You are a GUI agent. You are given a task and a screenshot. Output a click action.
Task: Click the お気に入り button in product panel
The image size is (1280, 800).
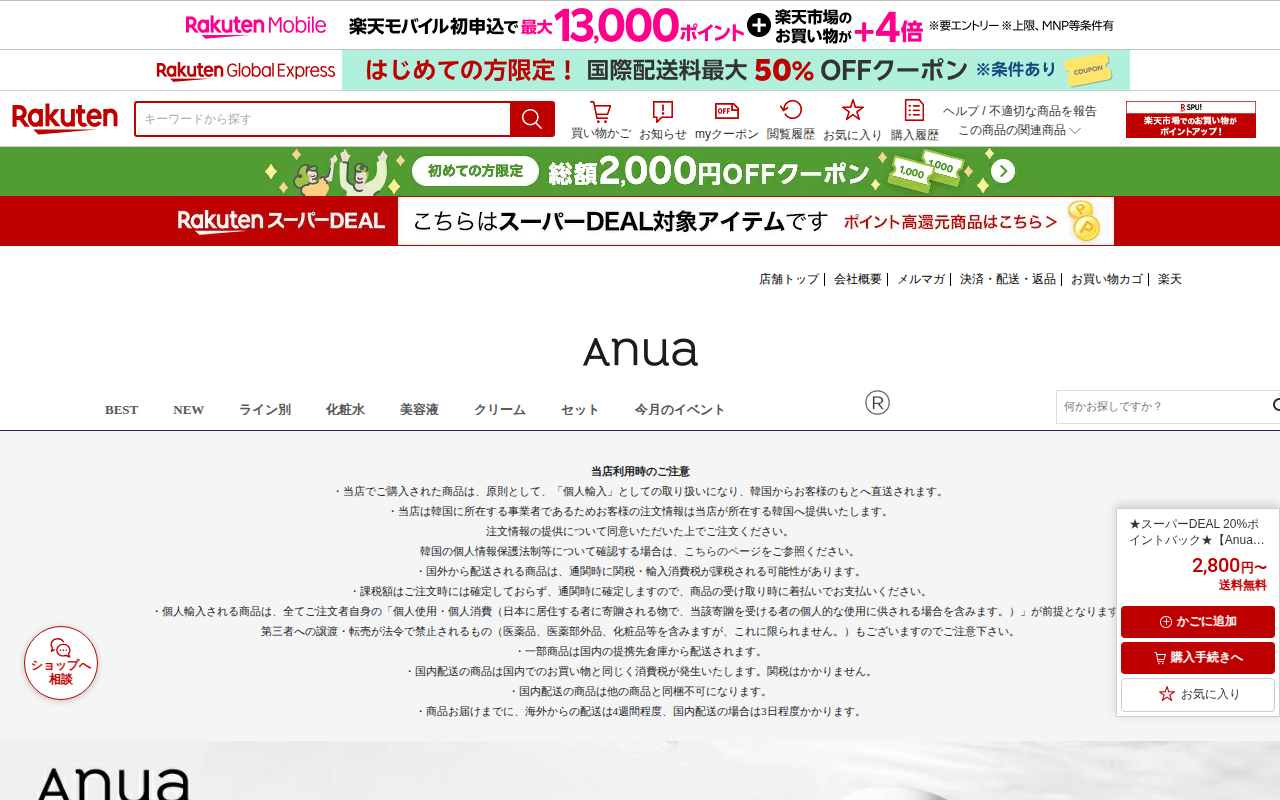(1198, 694)
